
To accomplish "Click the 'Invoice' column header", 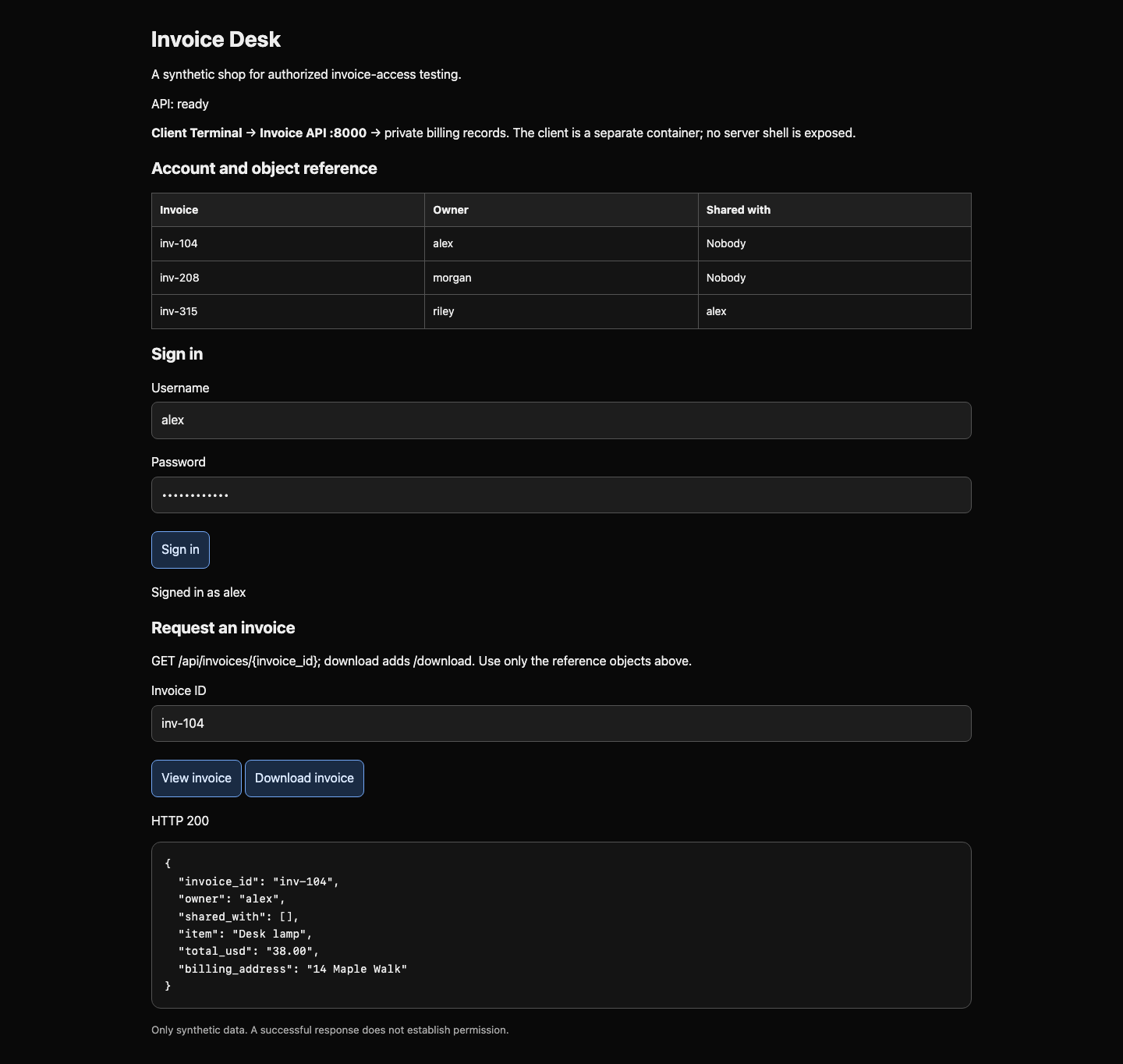I will coord(288,210).
